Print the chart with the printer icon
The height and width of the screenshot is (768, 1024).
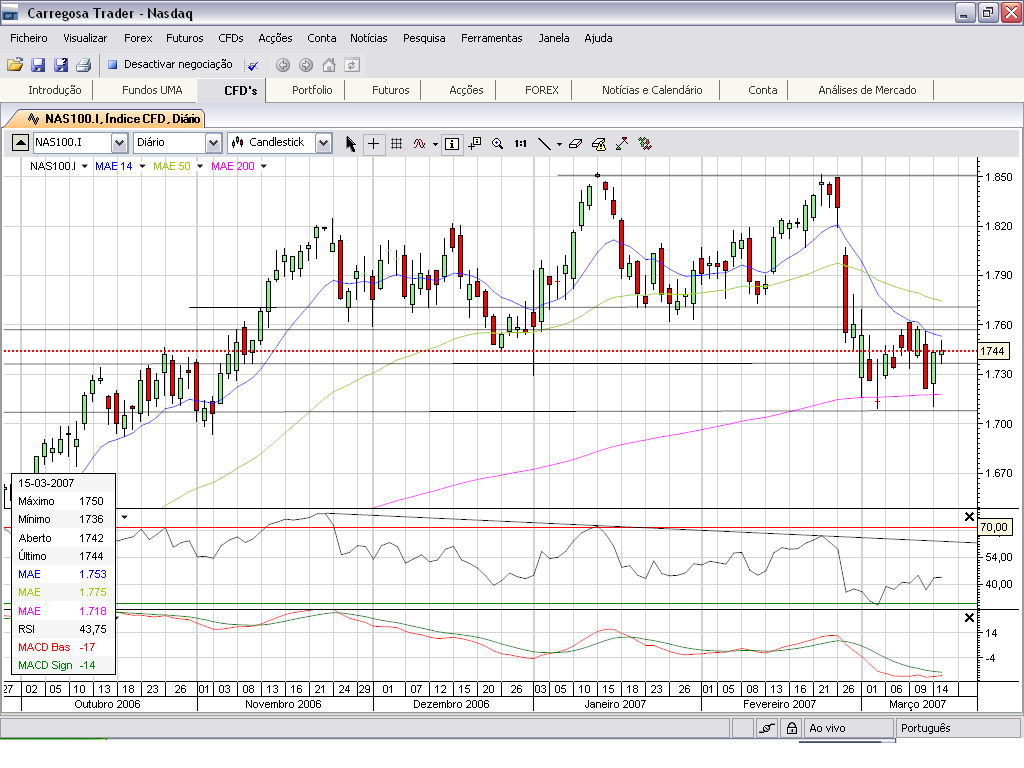[x=84, y=65]
